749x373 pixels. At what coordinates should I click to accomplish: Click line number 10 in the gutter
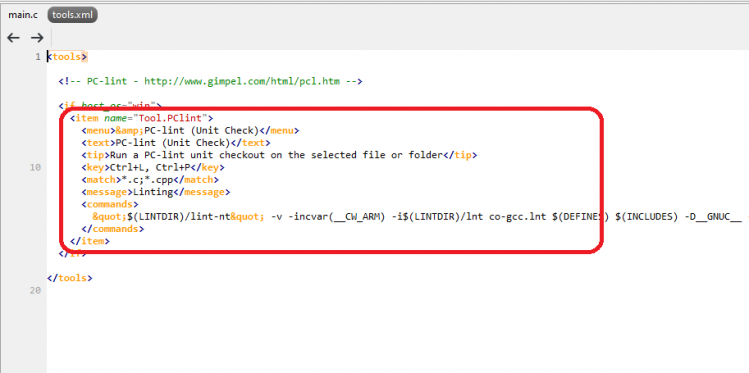[35, 168]
